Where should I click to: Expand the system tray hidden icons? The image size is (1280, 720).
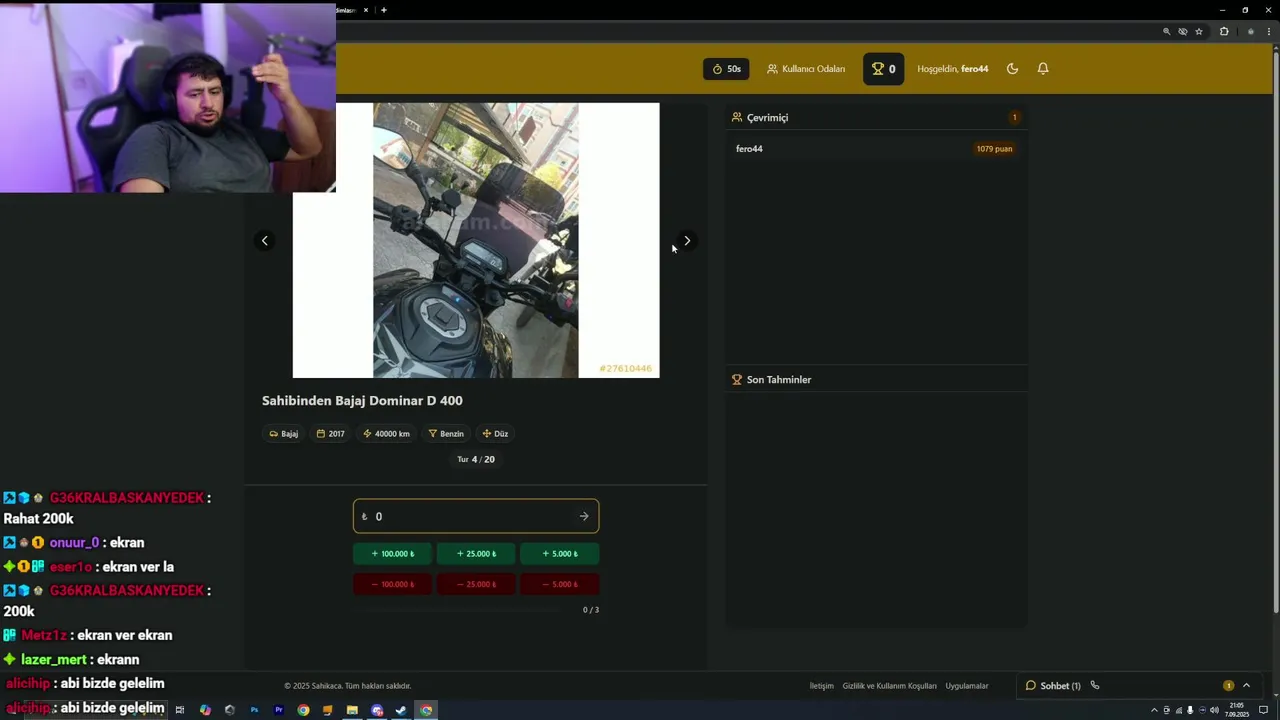pyautogui.click(x=1154, y=710)
